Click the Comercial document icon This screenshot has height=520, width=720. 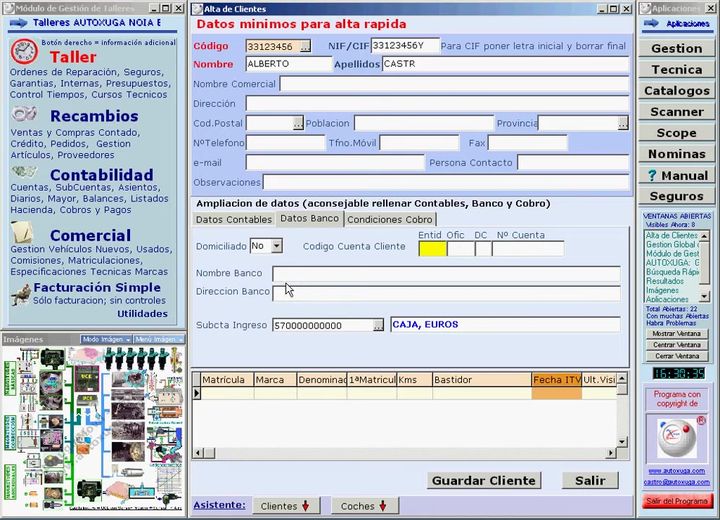pyautogui.click(x=22, y=232)
